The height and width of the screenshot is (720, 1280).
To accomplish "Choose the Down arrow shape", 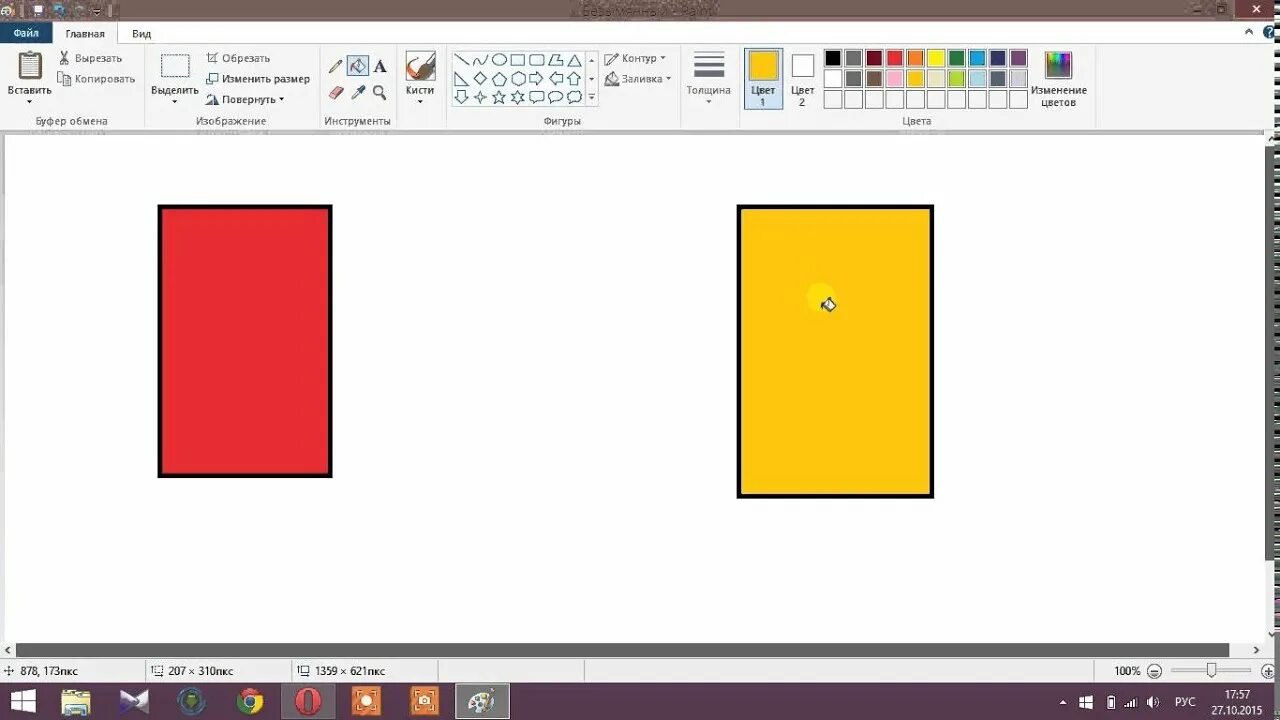I will click(462, 97).
